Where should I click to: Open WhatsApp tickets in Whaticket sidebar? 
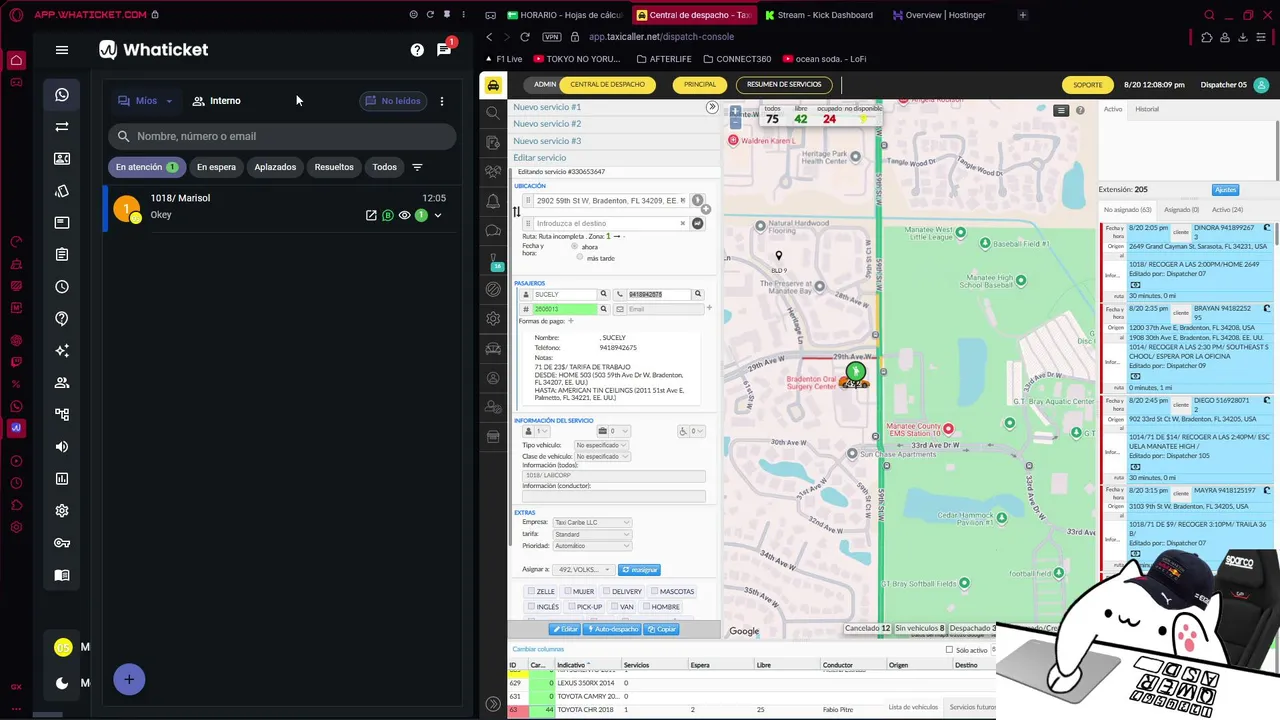click(x=62, y=95)
